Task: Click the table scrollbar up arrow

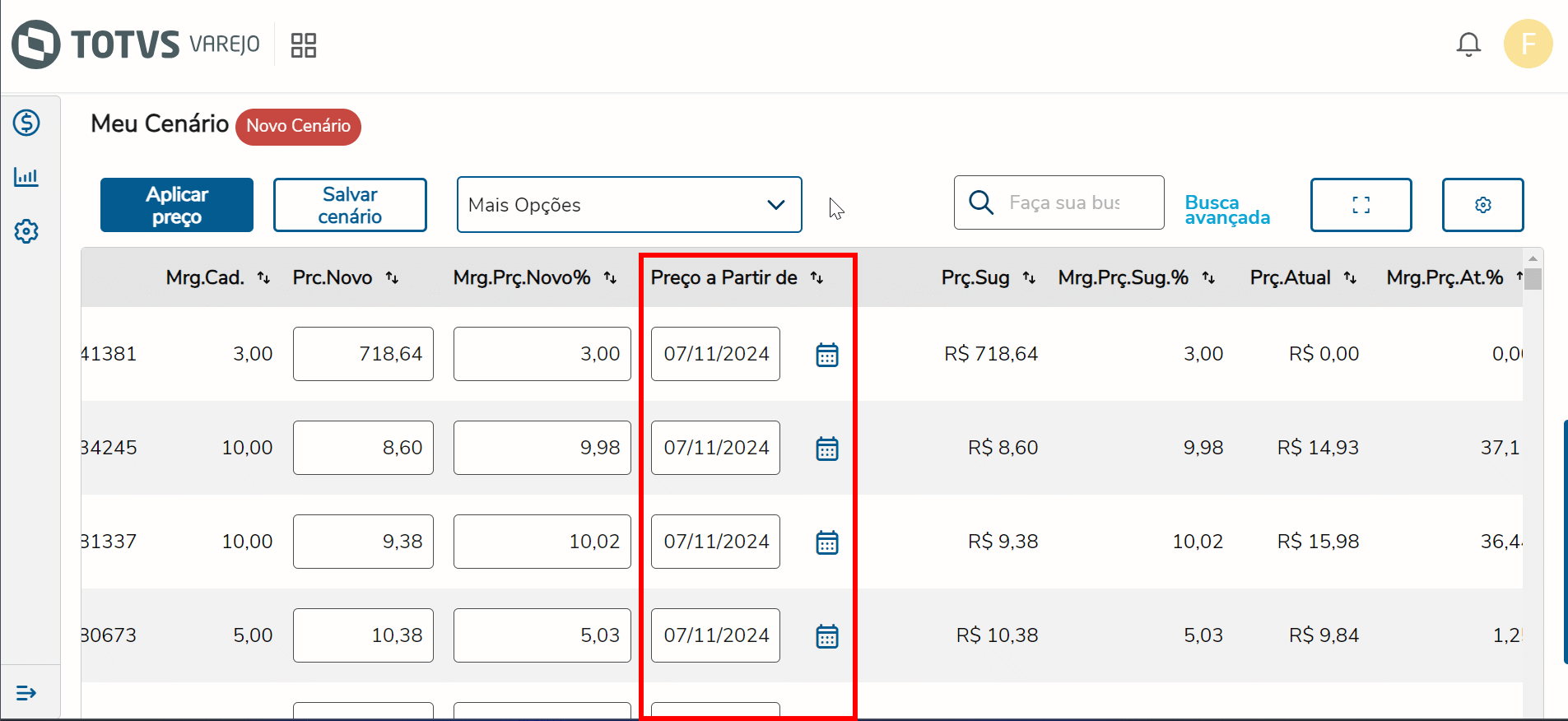Action: (1533, 258)
